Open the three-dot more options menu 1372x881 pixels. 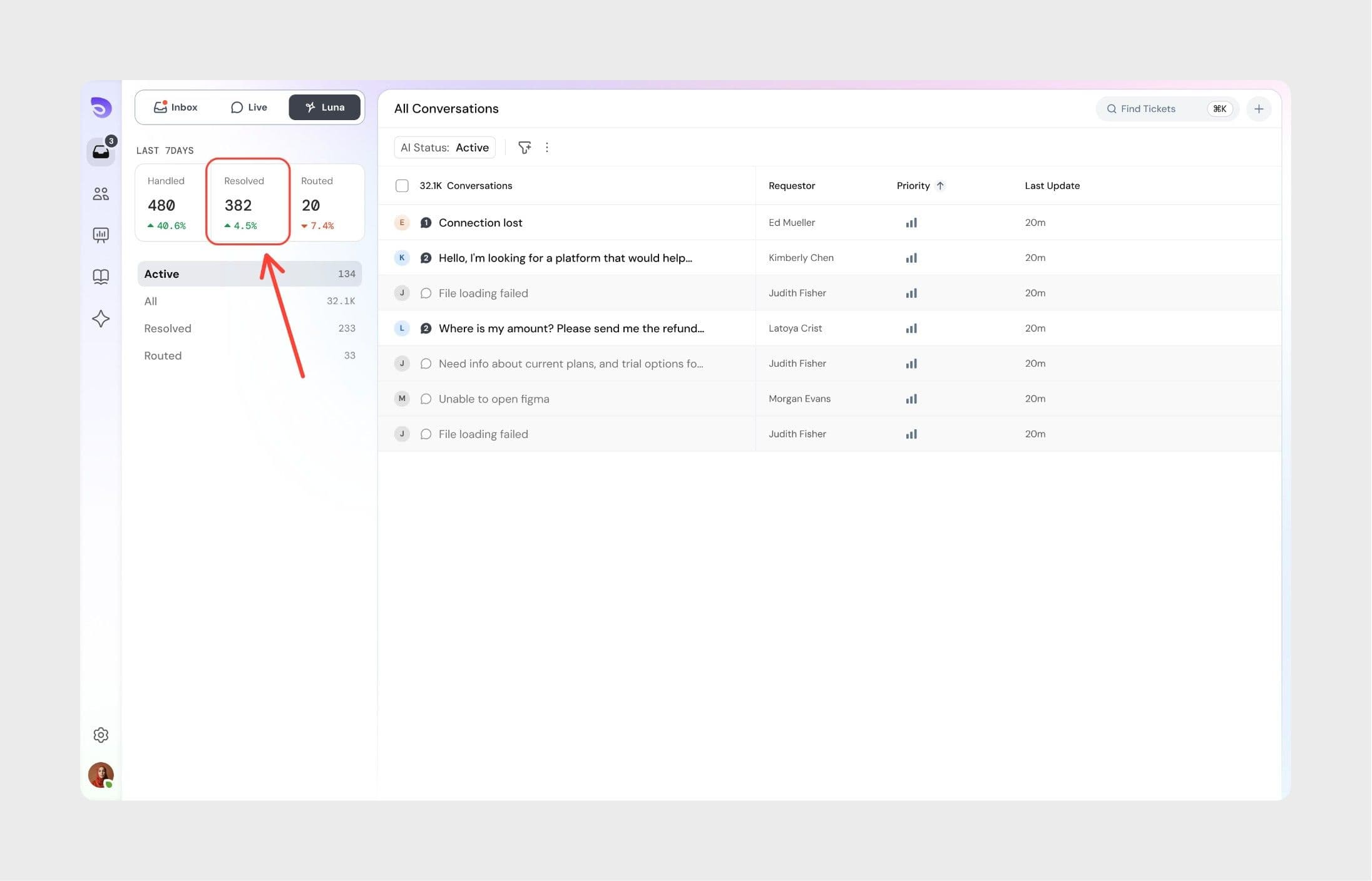(x=547, y=148)
